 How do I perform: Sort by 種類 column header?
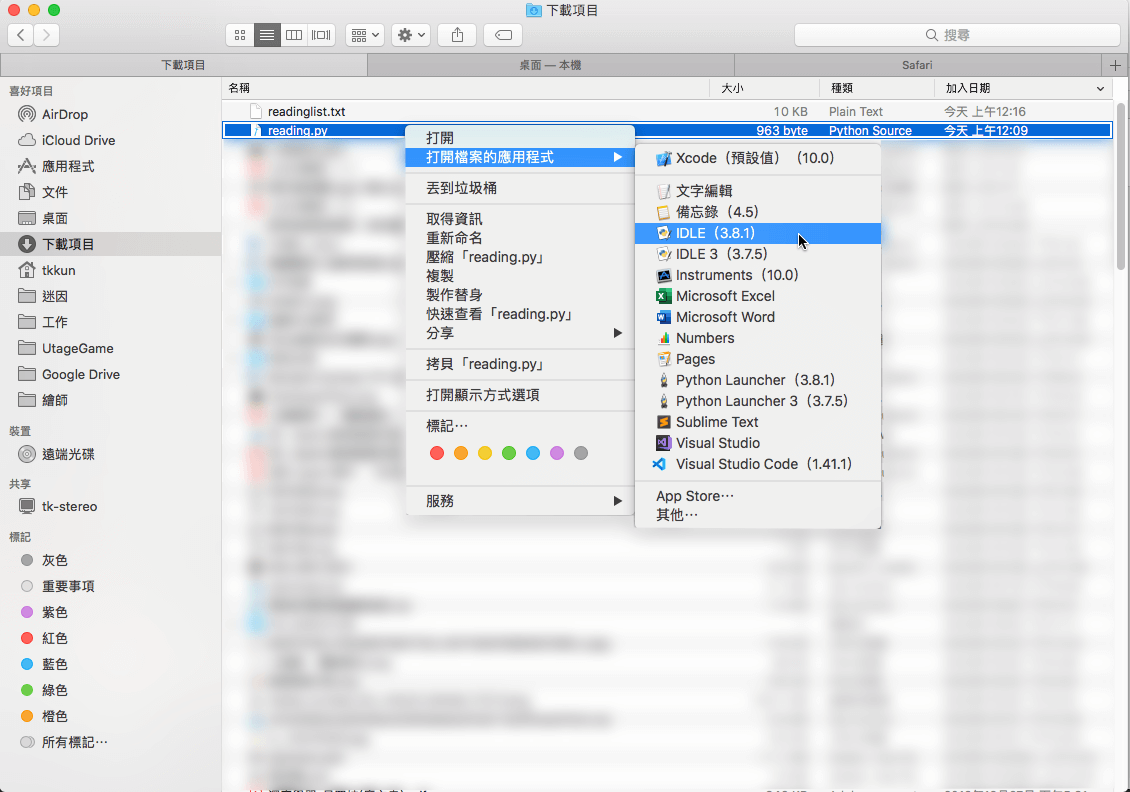click(877, 88)
